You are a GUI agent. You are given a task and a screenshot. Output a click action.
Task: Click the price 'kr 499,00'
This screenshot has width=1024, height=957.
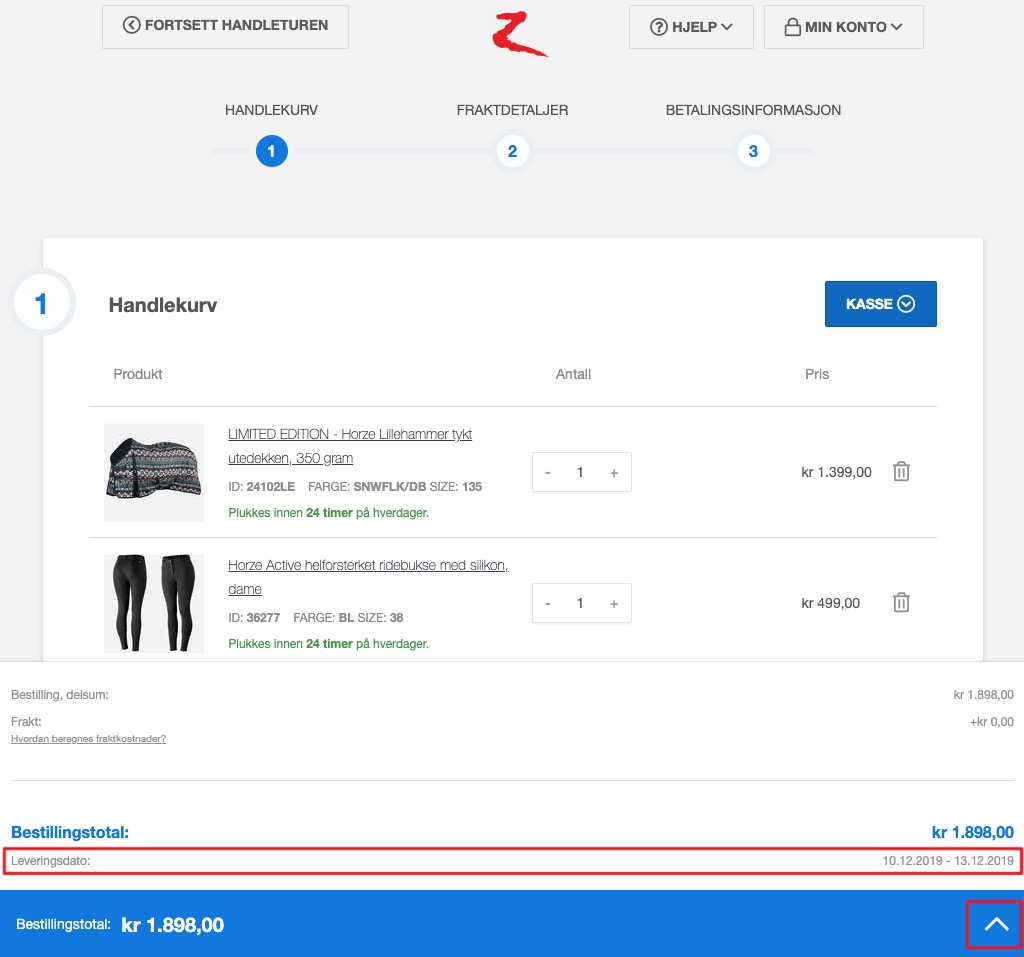point(830,603)
